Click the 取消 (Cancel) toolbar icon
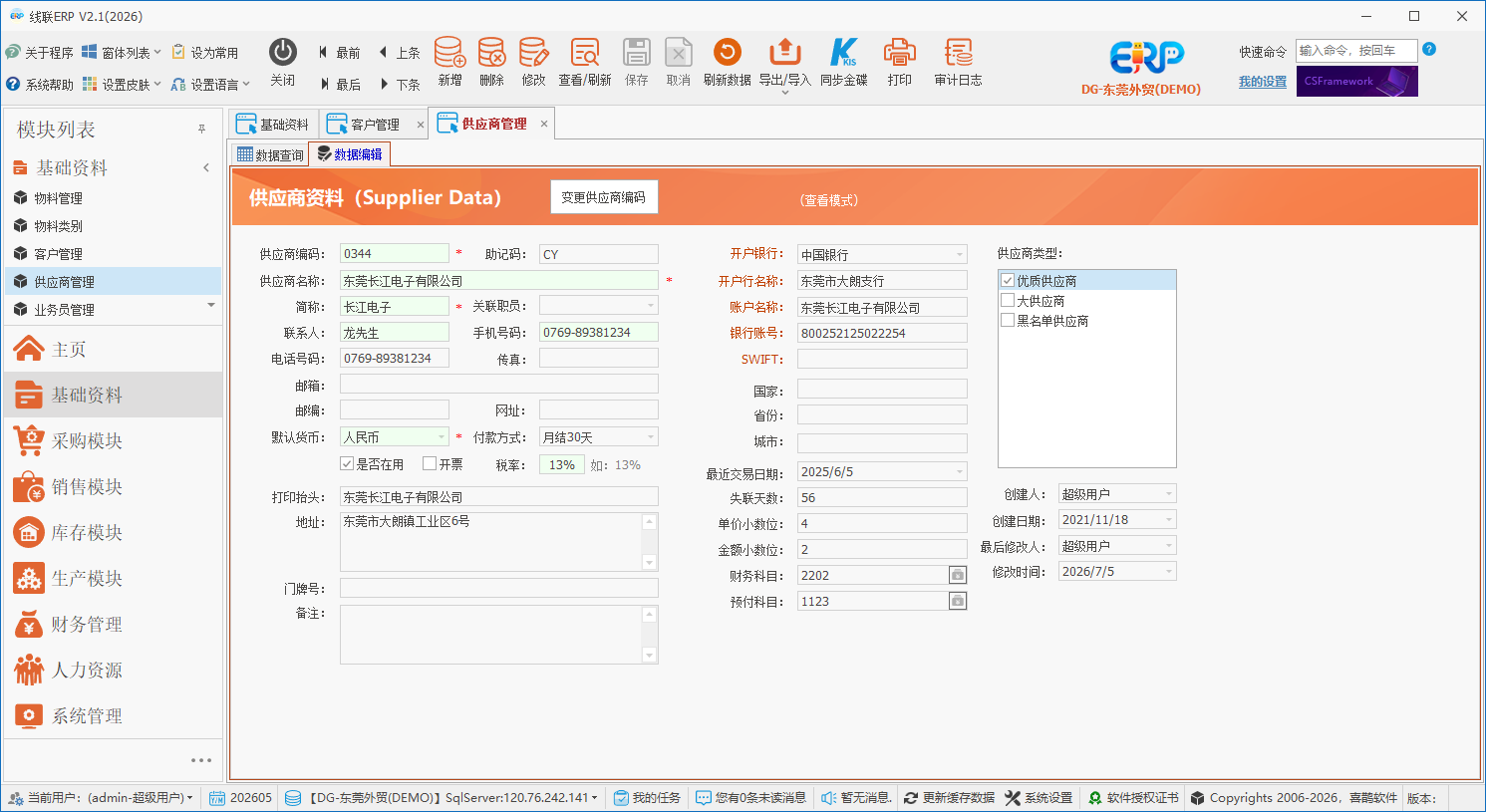The height and width of the screenshot is (812, 1486). click(x=679, y=53)
